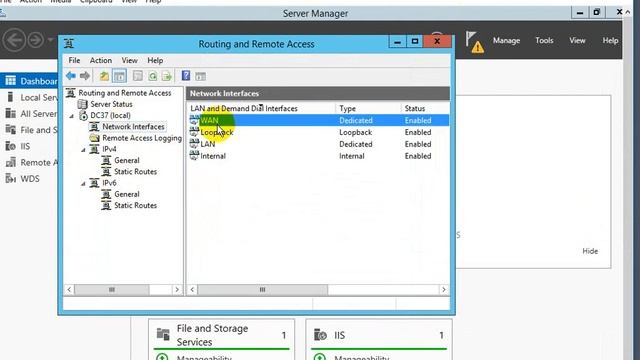Click the Server Manager notifications flag icon

pyautogui.click(x=474, y=42)
